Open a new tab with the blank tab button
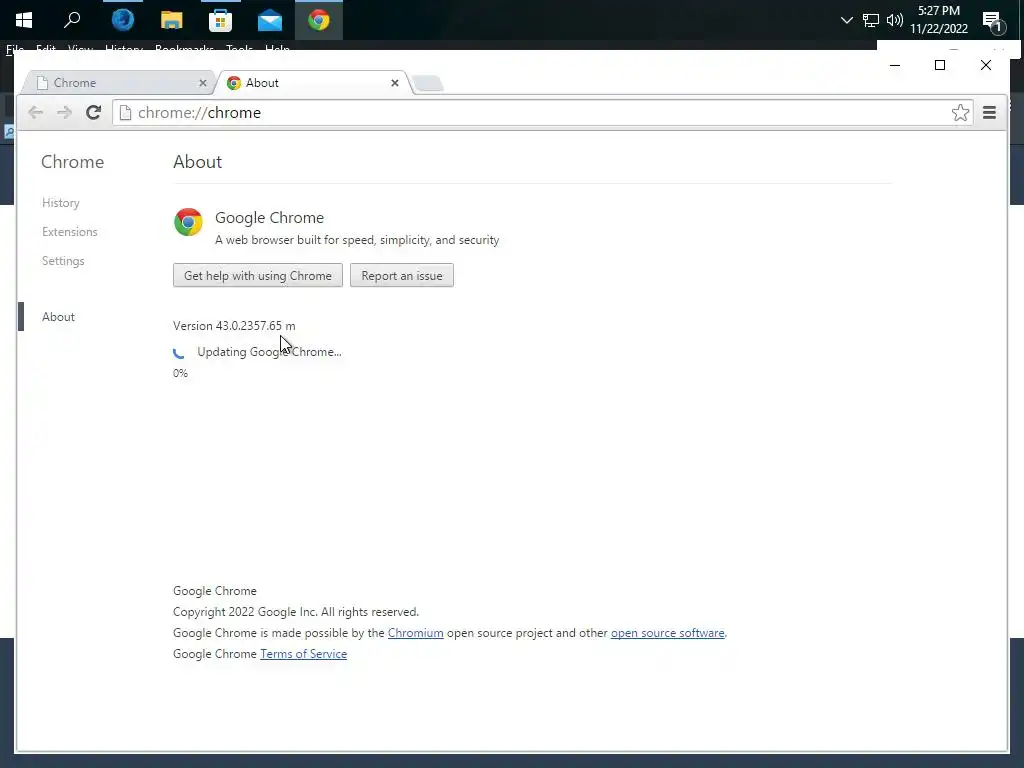The width and height of the screenshot is (1024, 768). click(x=428, y=84)
